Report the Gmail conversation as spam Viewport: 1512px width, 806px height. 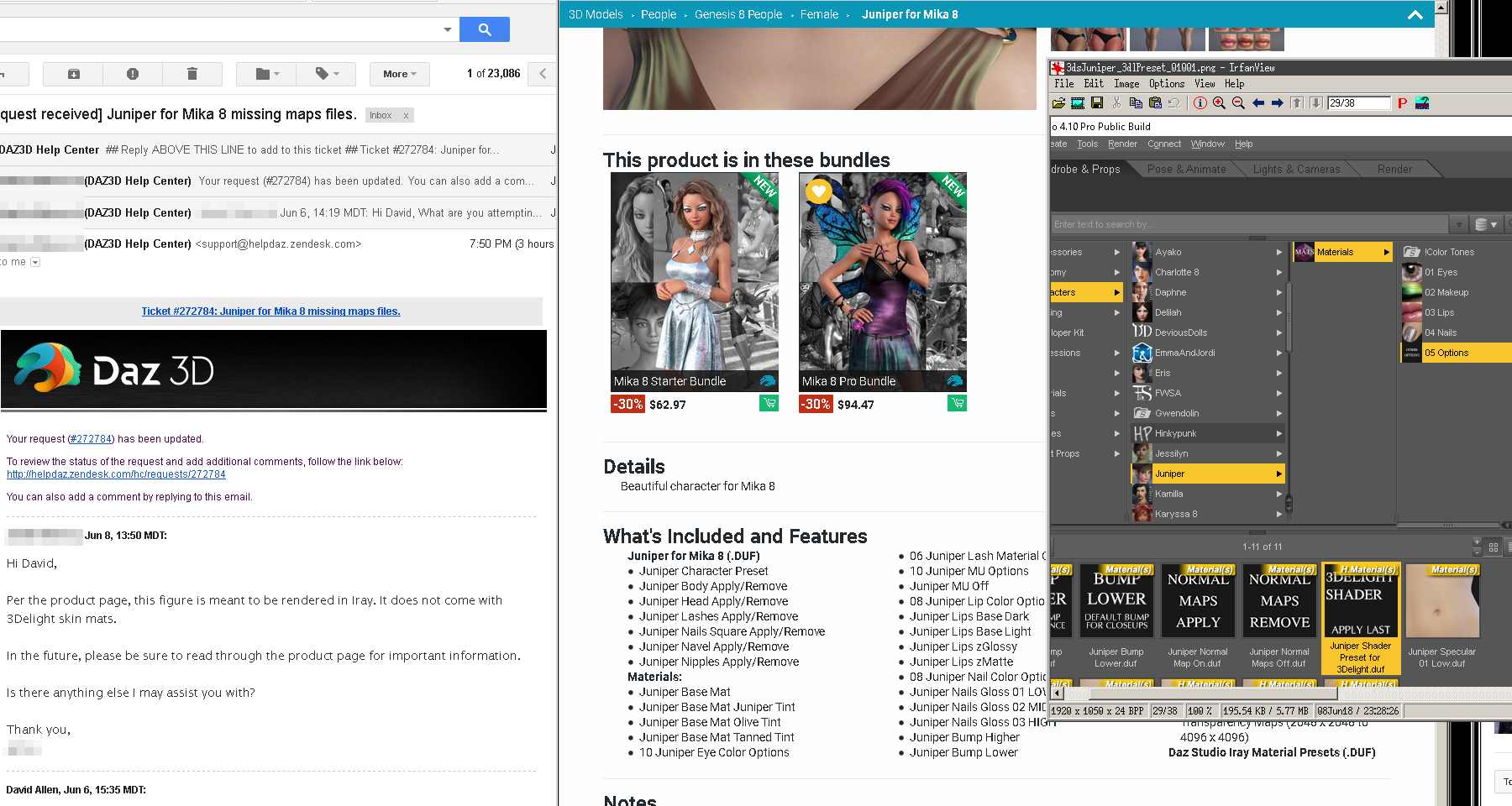click(133, 74)
